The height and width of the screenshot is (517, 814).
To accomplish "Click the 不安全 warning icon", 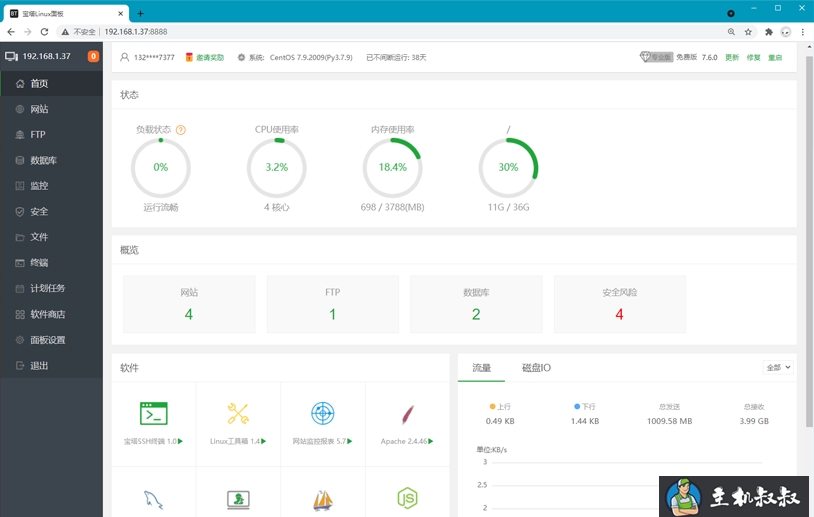I will (x=65, y=32).
